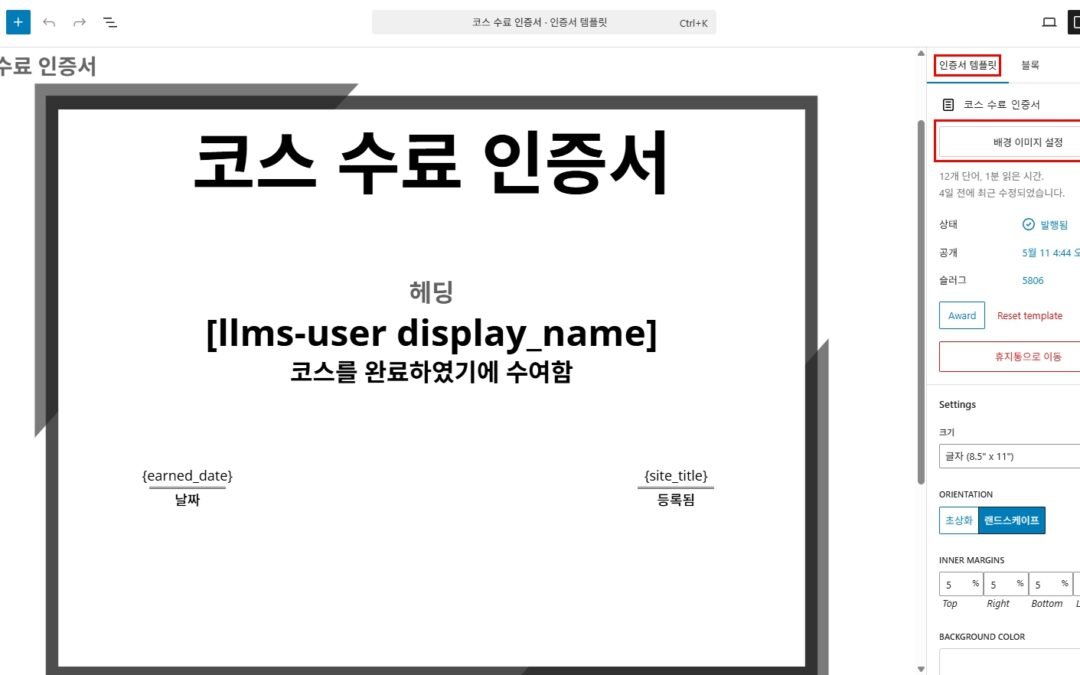Open the 발행됨 status link
Image resolution: width=1080 pixels, height=675 pixels.
pyautogui.click(x=1054, y=225)
